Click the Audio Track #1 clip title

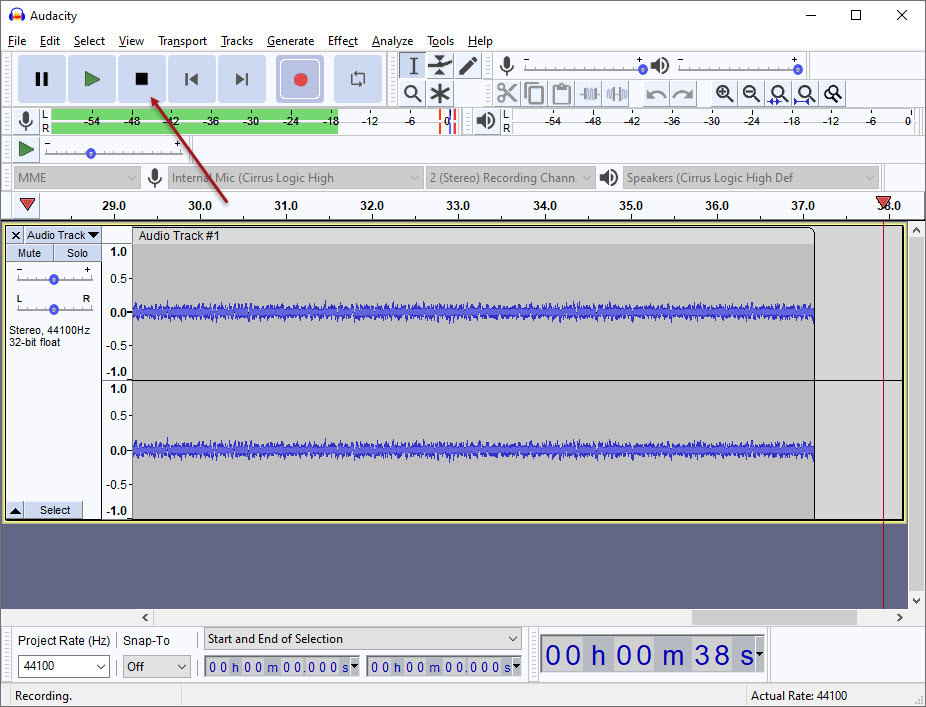[179, 236]
